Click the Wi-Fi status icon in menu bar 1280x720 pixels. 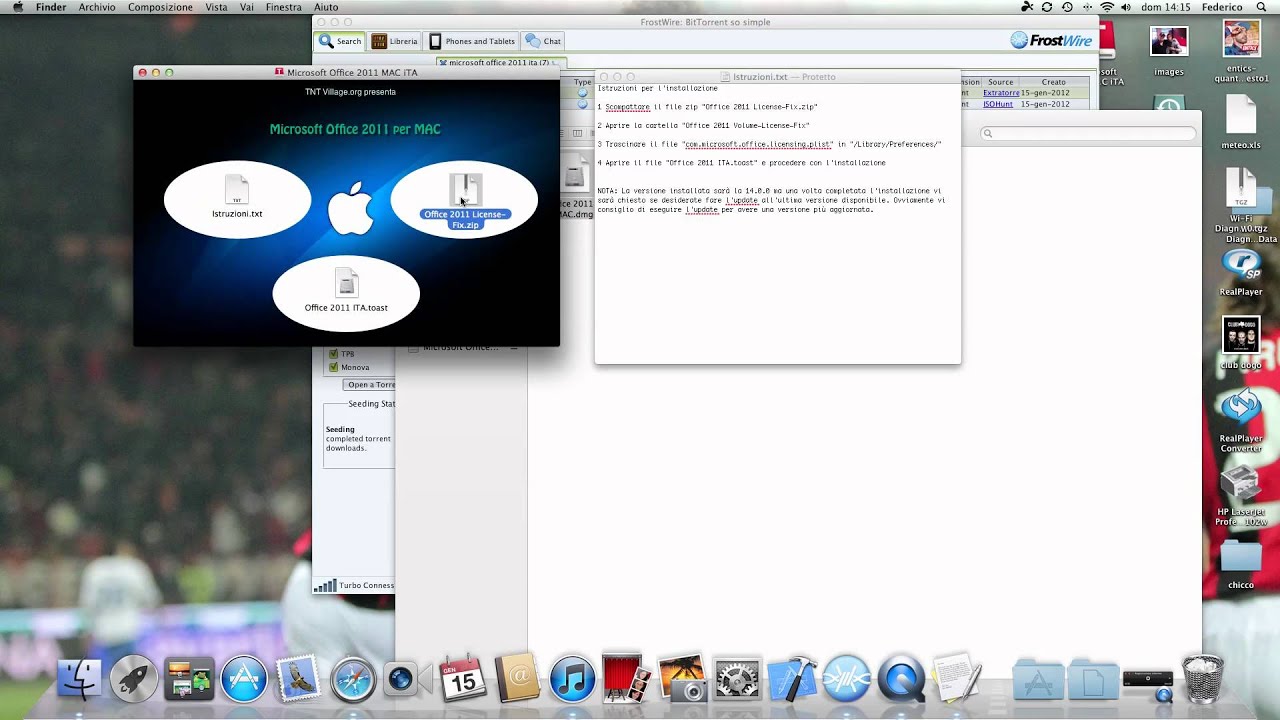click(x=1107, y=7)
